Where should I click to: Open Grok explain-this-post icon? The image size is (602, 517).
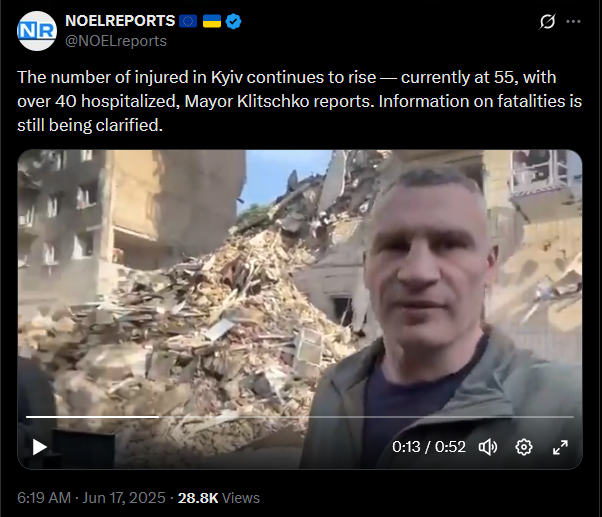point(547,21)
